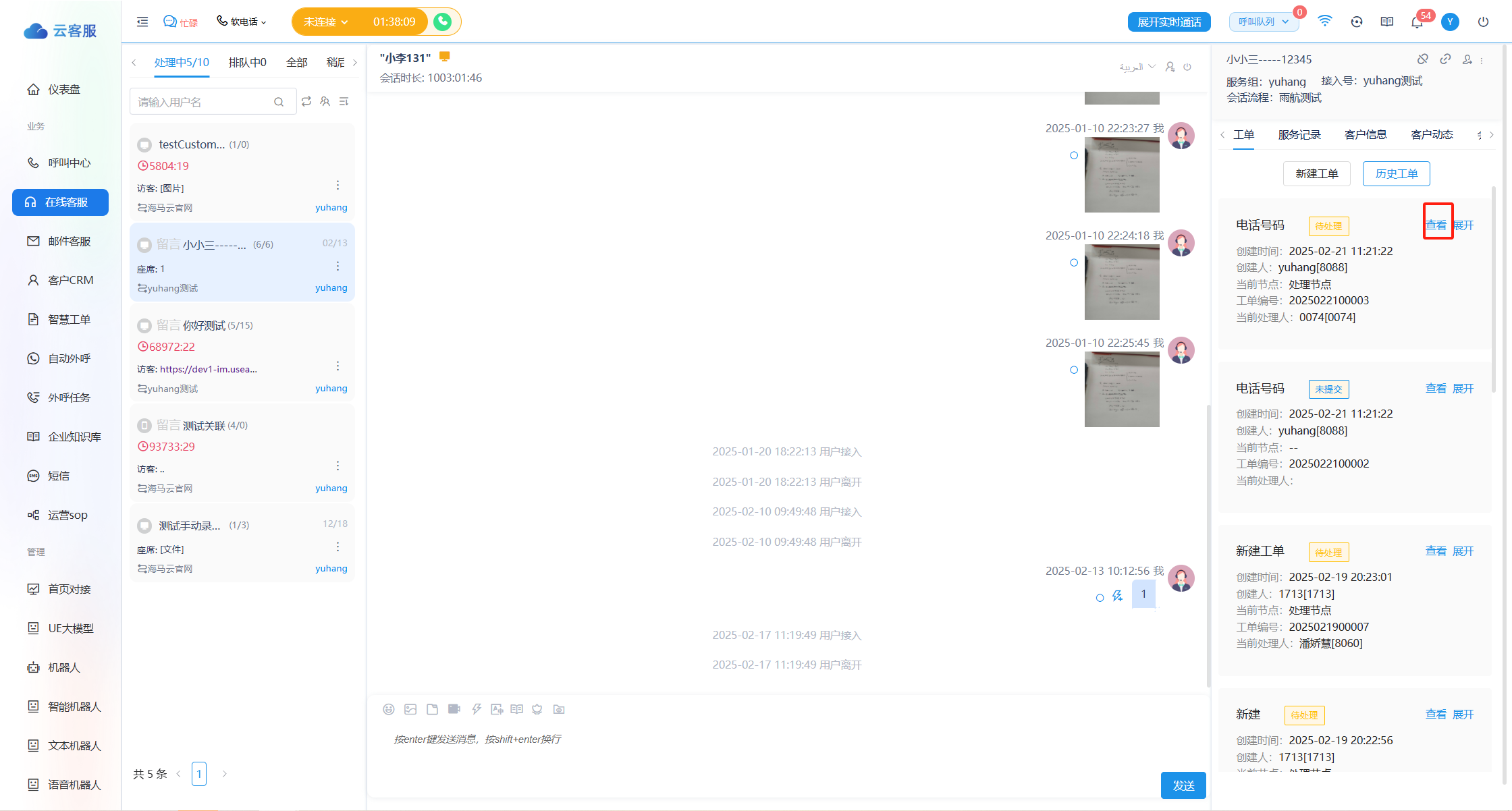The image size is (1512, 811).
Task: Open more options for 测试关联 conversation
Action: tap(338, 466)
